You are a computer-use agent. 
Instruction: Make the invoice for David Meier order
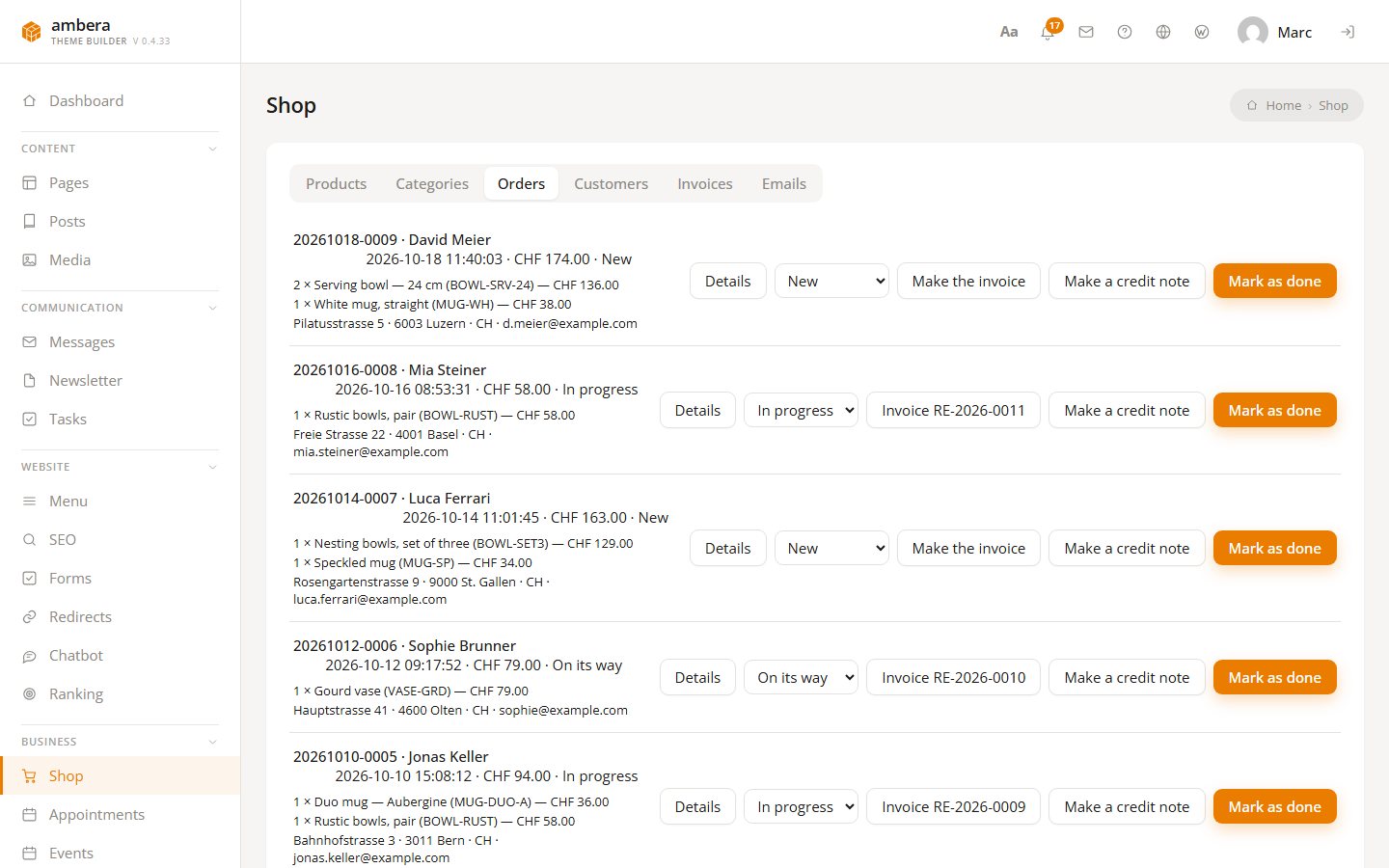click(968, 281)
